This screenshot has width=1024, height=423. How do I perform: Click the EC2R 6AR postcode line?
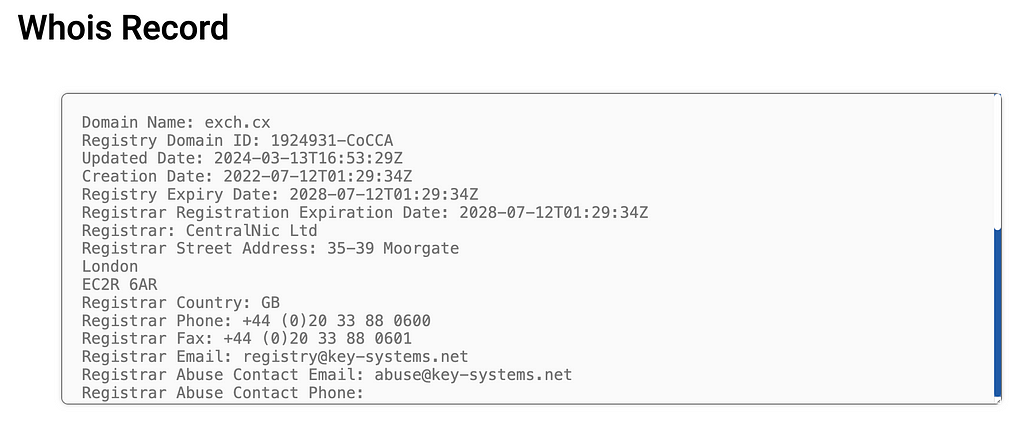(120, 285)
